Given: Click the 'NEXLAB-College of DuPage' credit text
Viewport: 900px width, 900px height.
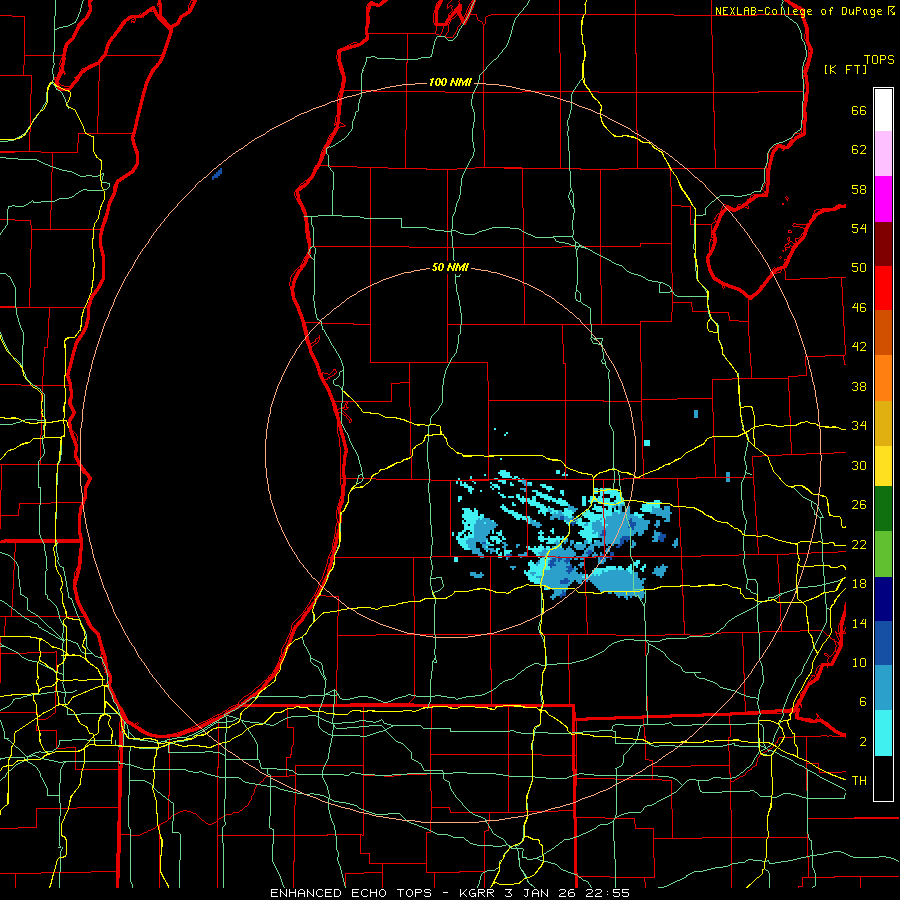Looking at the screenshot, I should click(798, 11).
